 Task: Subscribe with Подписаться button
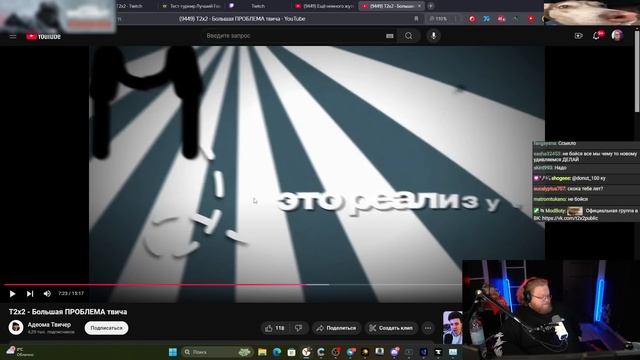[107, 328]
